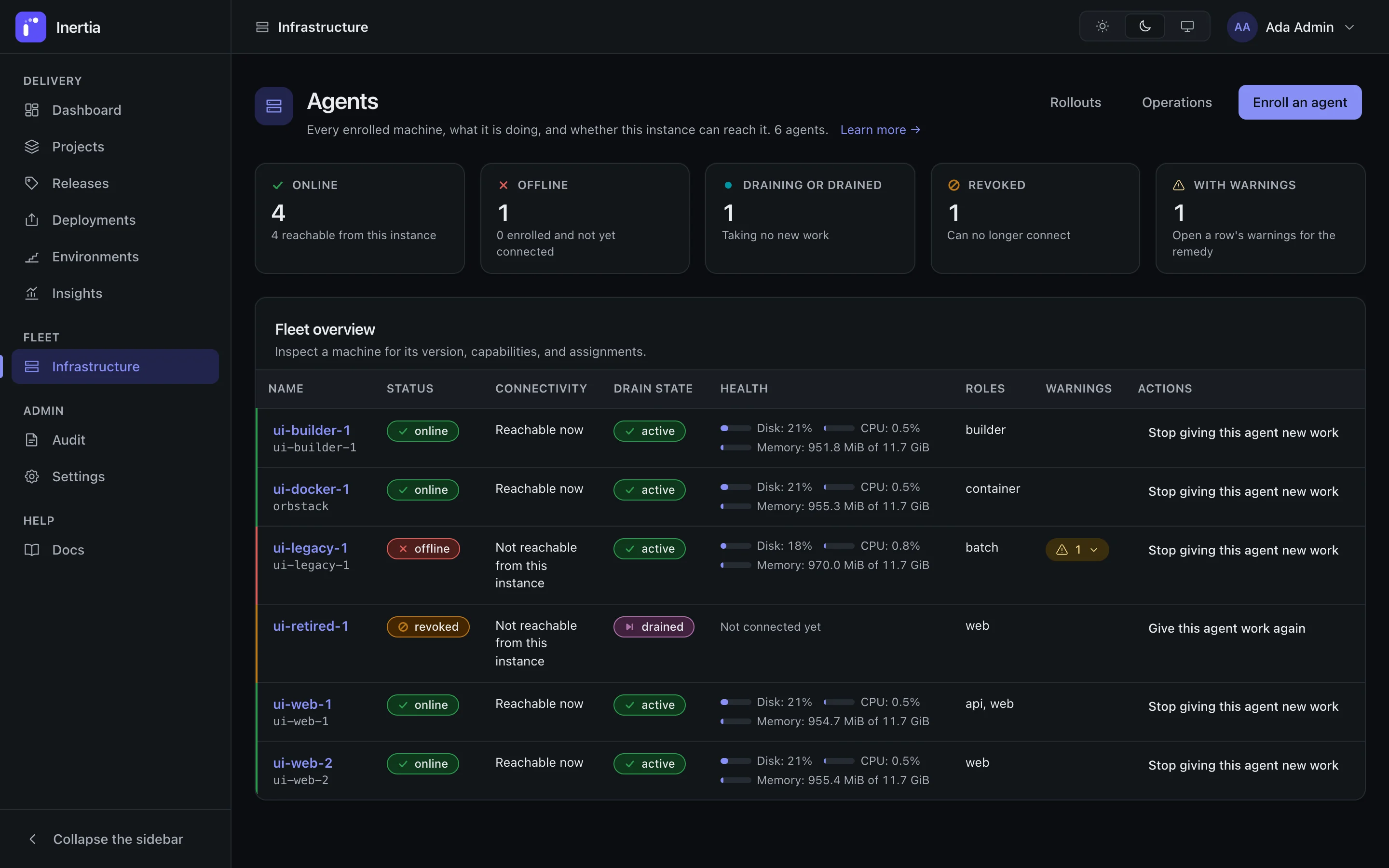Stop giving ui-web-1 new work

pos(1243,706)
